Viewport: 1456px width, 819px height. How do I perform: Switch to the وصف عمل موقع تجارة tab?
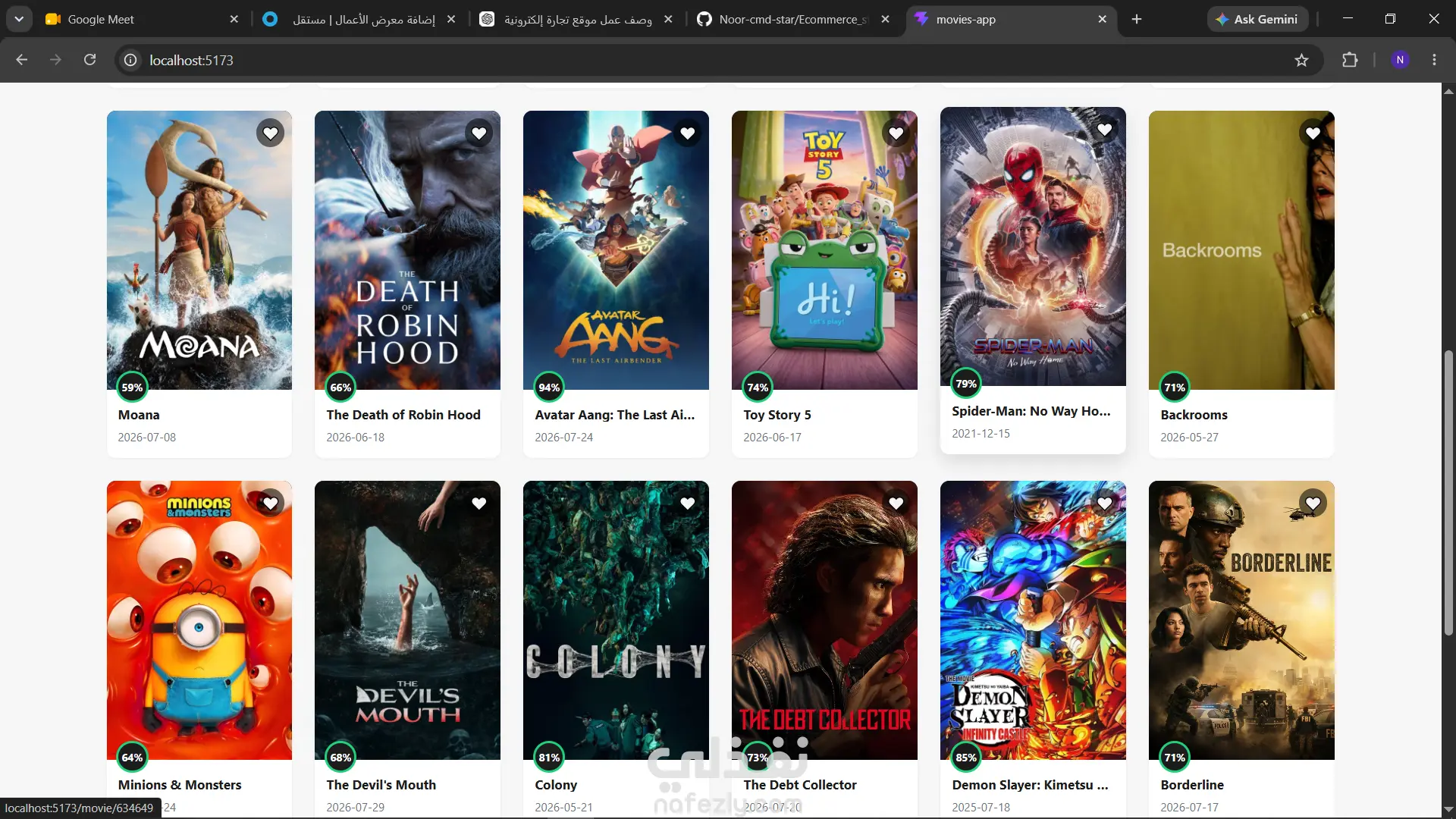pos(577,19)
